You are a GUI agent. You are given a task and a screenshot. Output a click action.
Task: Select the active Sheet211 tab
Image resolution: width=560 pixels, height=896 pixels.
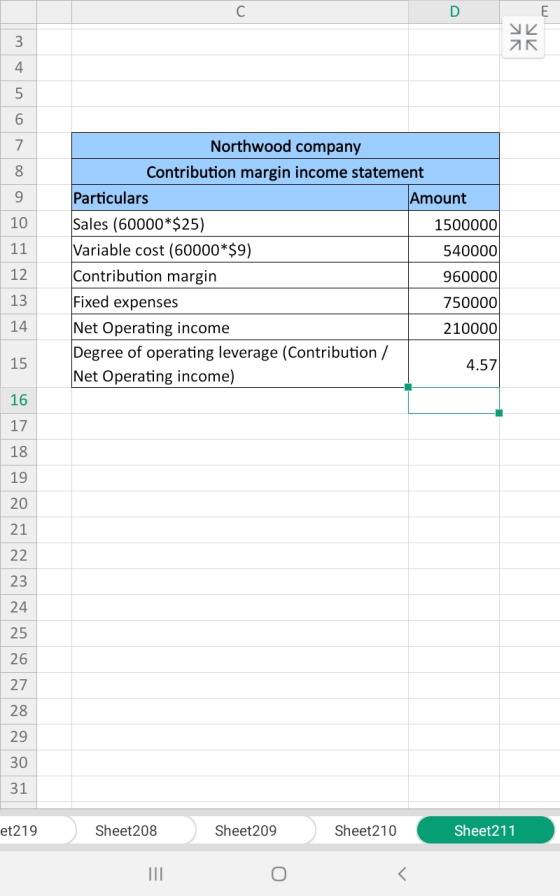[x=485, y=830]
